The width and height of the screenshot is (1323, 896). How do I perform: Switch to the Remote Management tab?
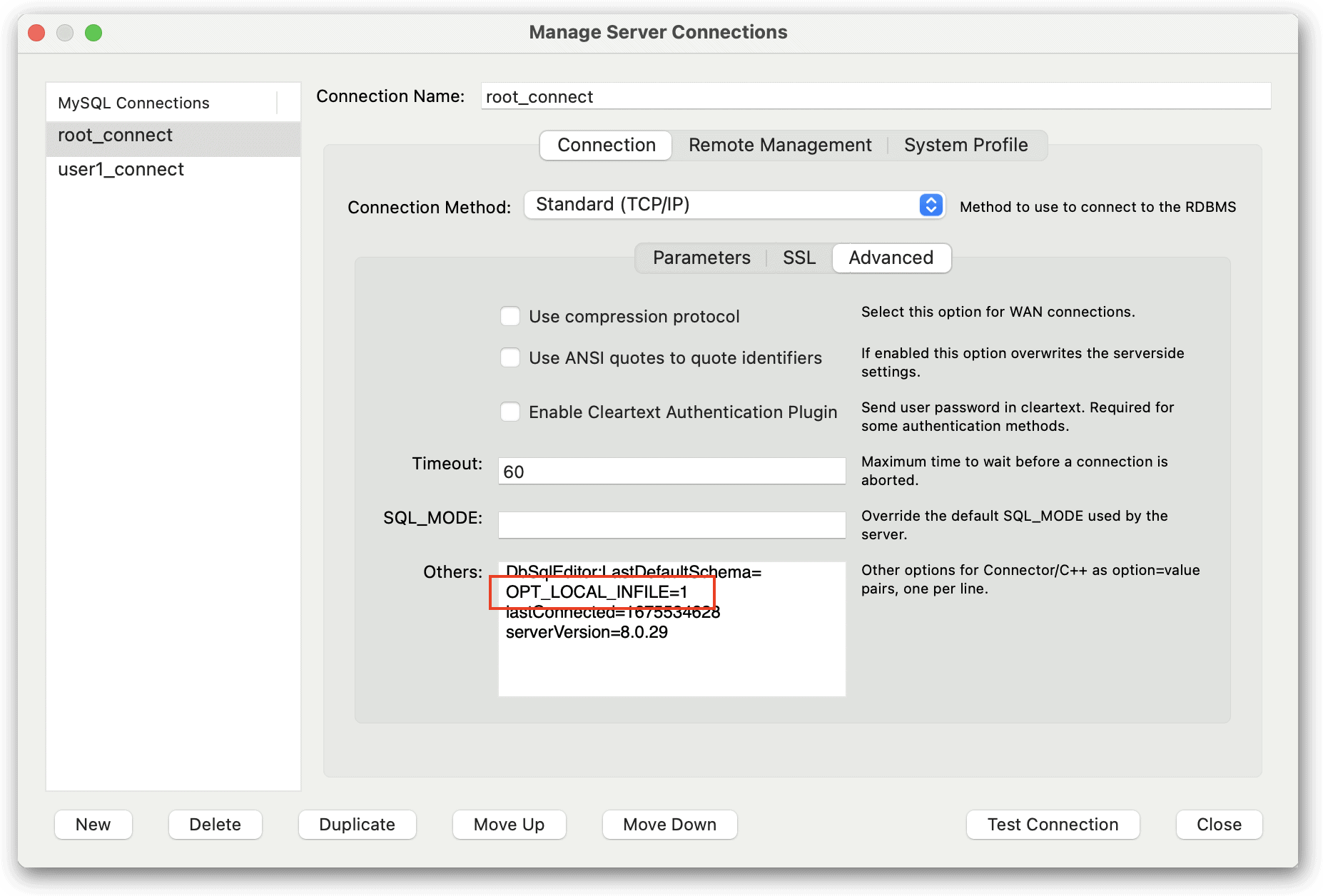(x=780, y=145)
